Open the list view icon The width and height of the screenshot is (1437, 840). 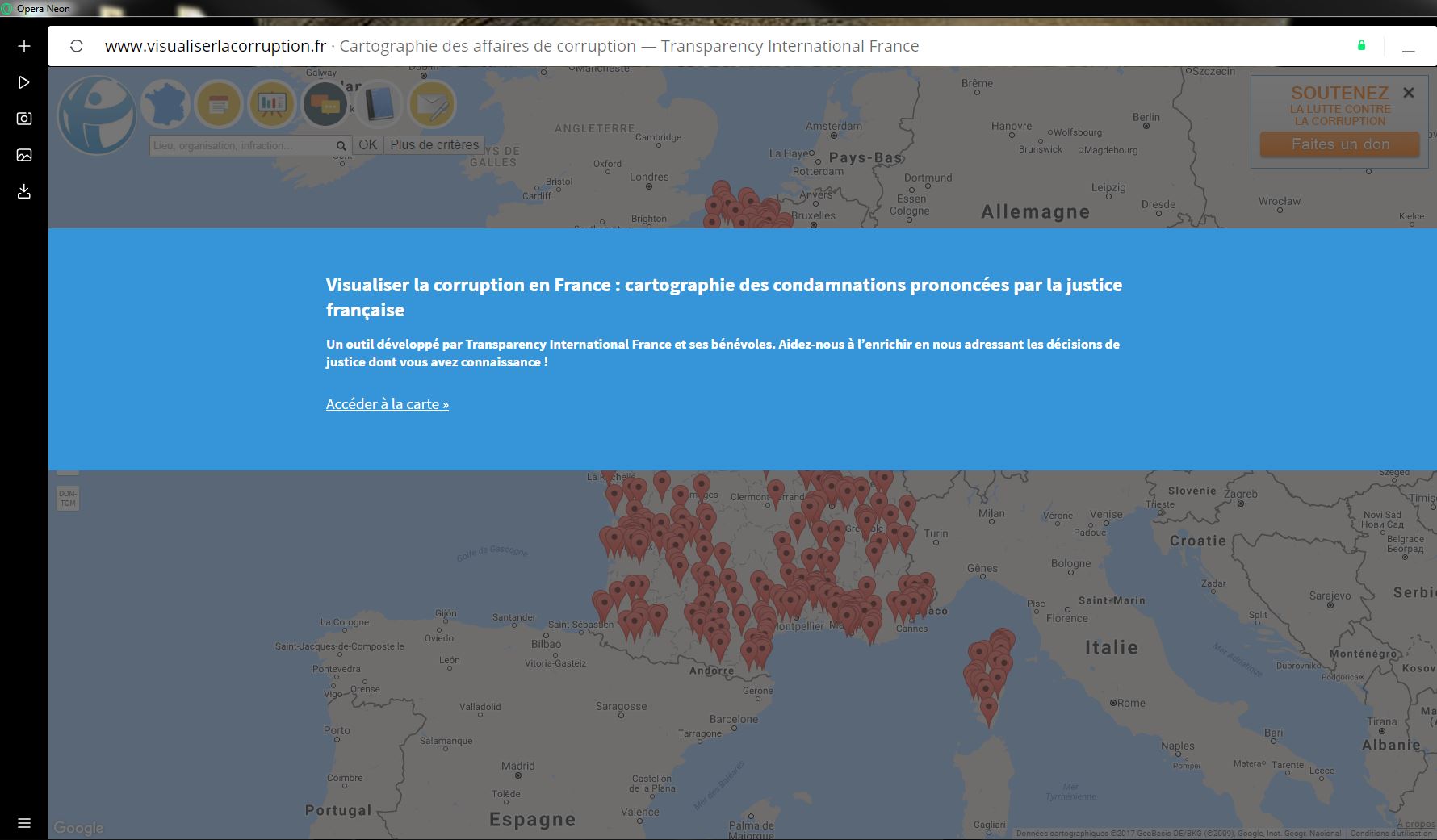(x=219, y=105)
